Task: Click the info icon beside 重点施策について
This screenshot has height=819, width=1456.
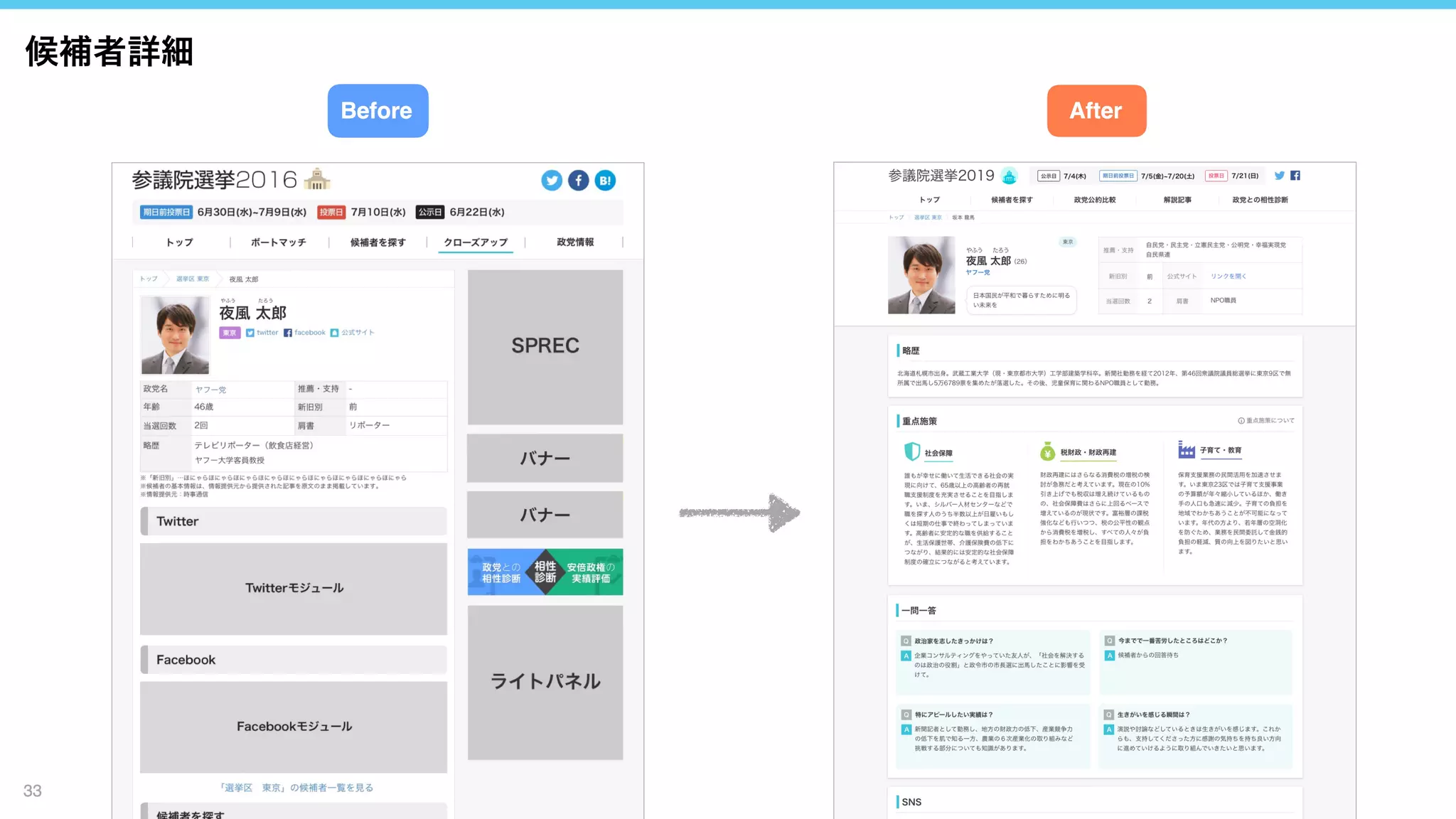Action: pos(1241,421)
